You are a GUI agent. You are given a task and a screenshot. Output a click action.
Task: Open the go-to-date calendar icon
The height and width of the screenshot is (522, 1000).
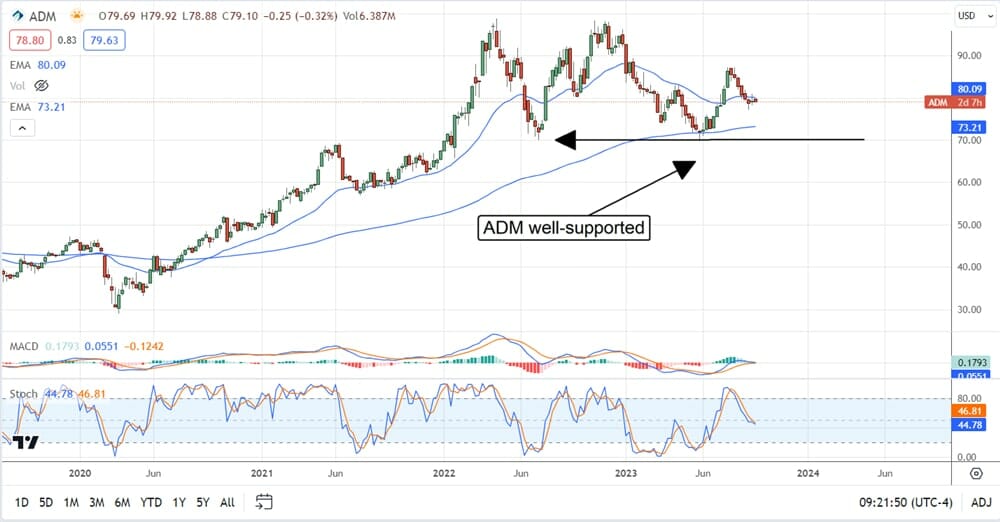pos(264,500)
